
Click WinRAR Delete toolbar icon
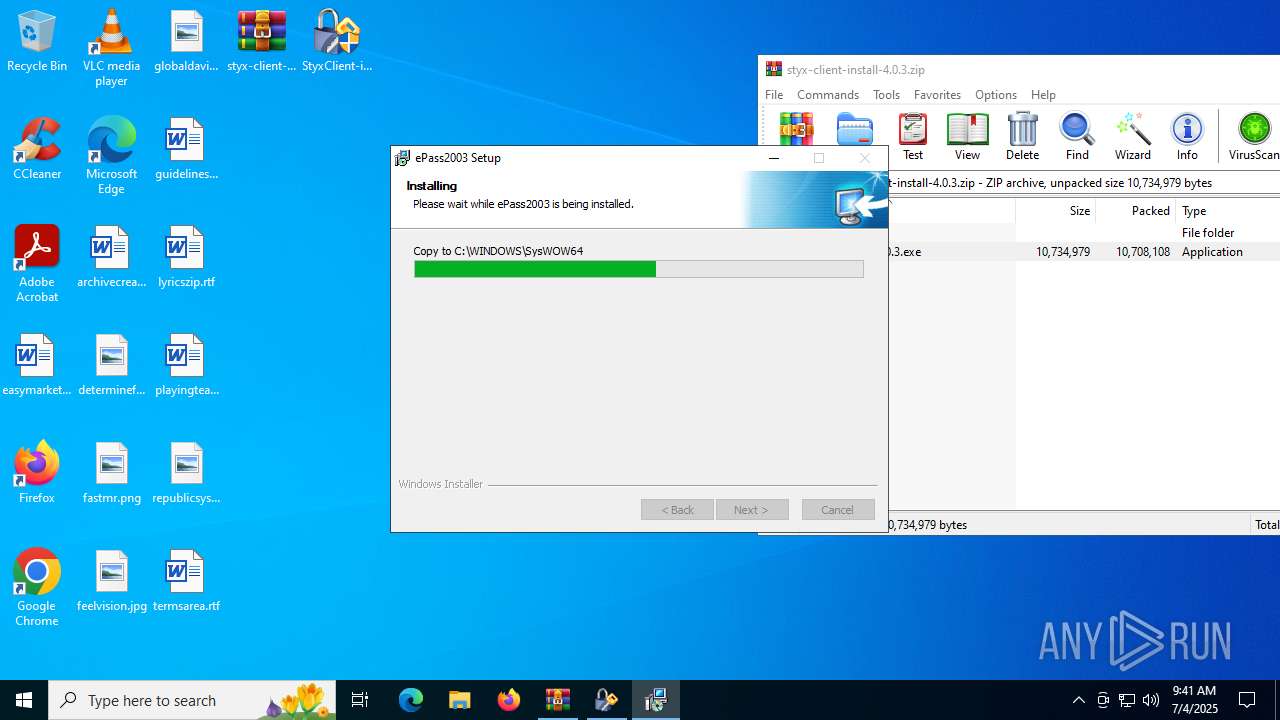coord(1022,137)
